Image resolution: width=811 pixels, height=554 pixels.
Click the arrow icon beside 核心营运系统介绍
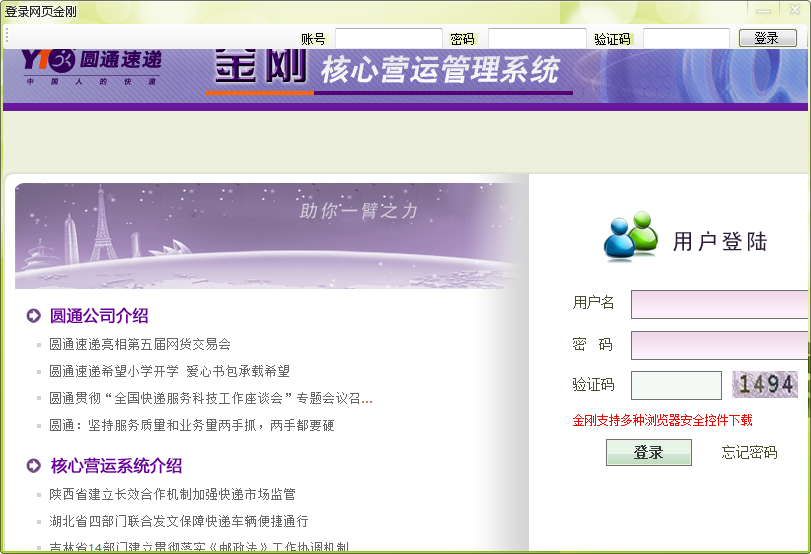[34, 466]
